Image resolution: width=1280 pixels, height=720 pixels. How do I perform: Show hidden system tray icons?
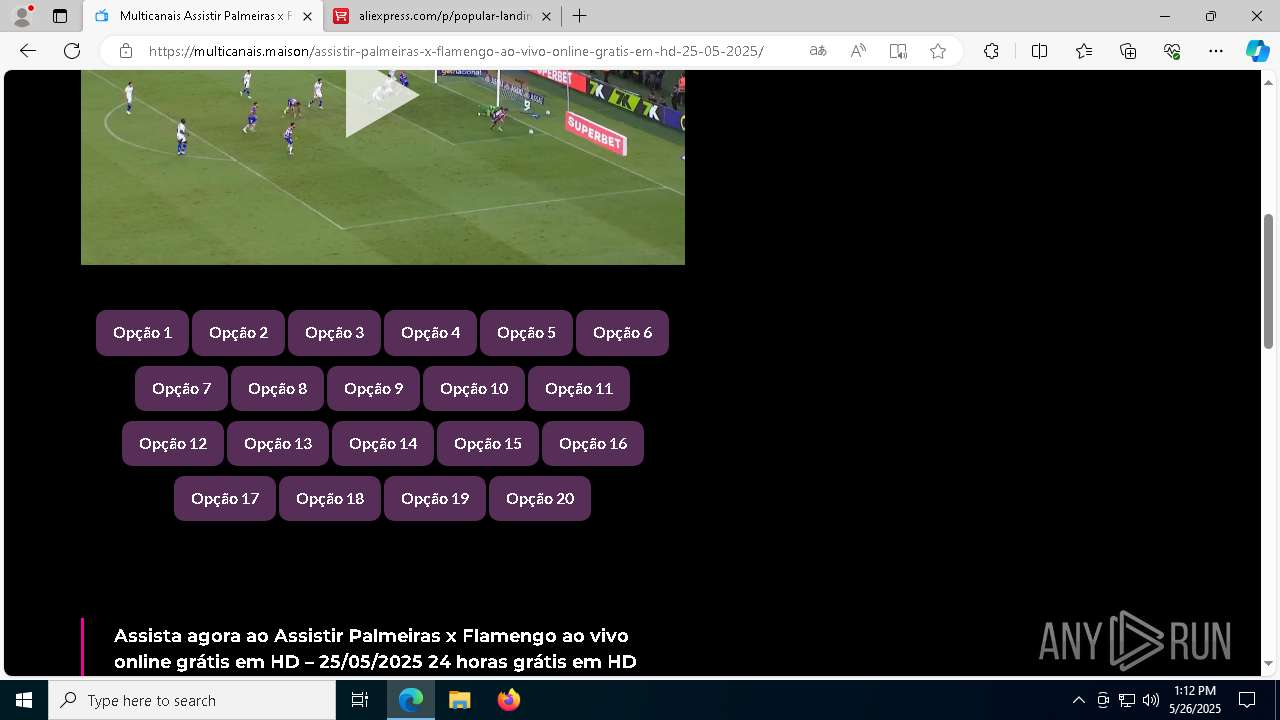[1078, 700]
